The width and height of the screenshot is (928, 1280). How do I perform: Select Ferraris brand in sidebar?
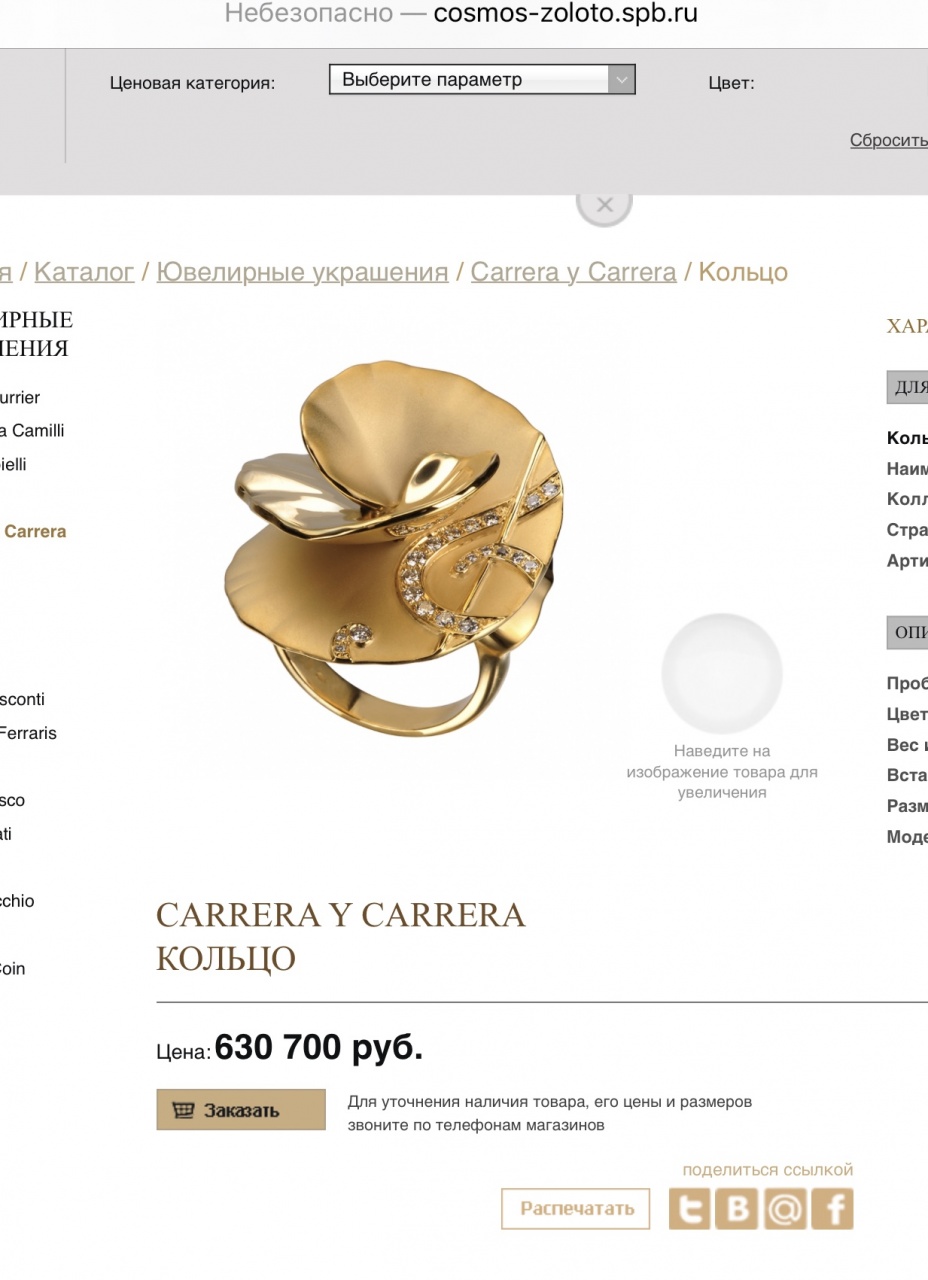[28, 733]
